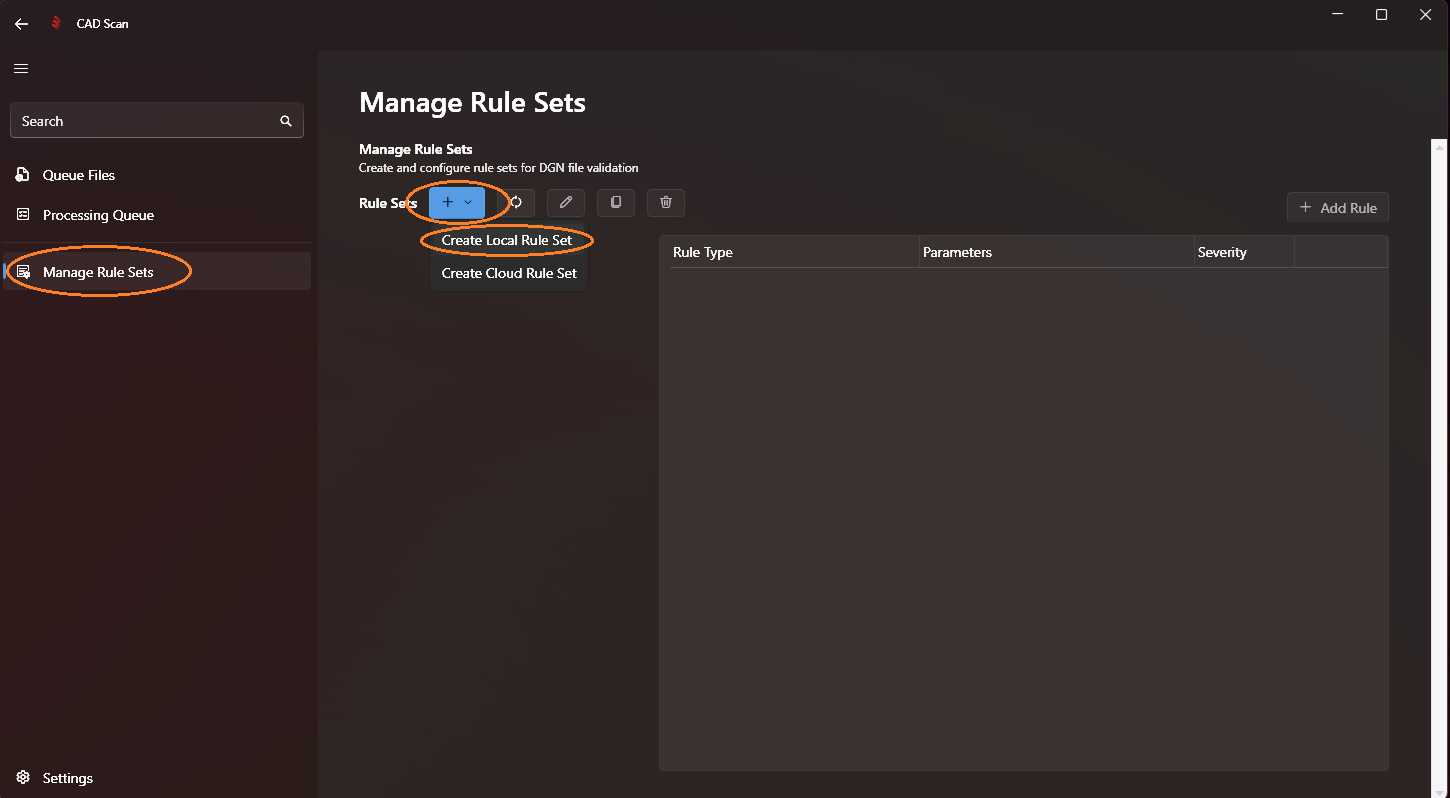Choose Create Local Rule Set
The width and height of the screenshot is (1450, 798).
pos(507,240)
